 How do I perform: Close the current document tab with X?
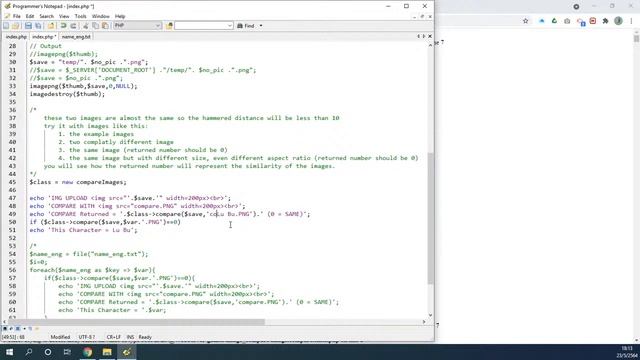coord(430,36)
